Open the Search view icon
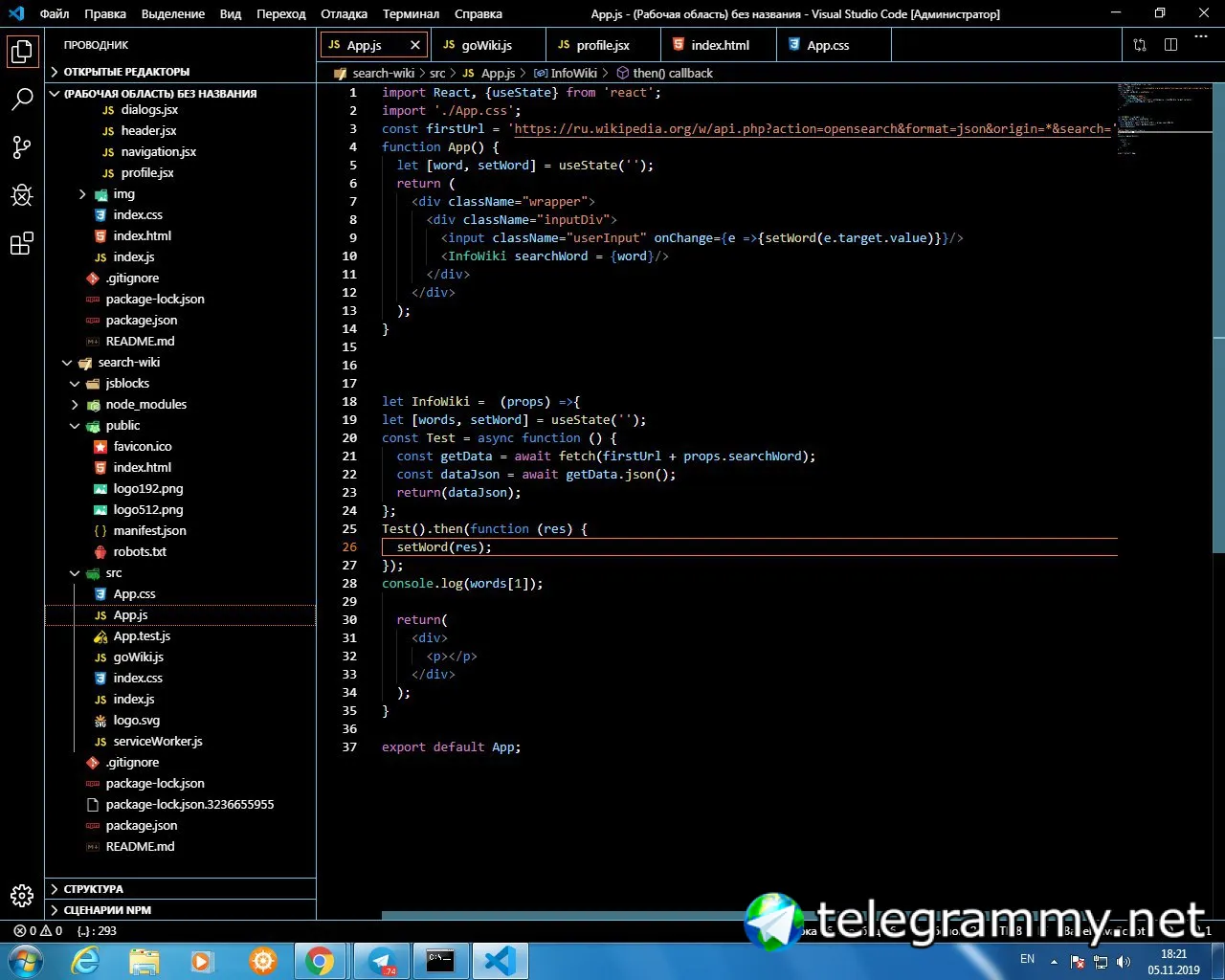This screenshot has height=980, width=1225. click(x=22, y=99)
